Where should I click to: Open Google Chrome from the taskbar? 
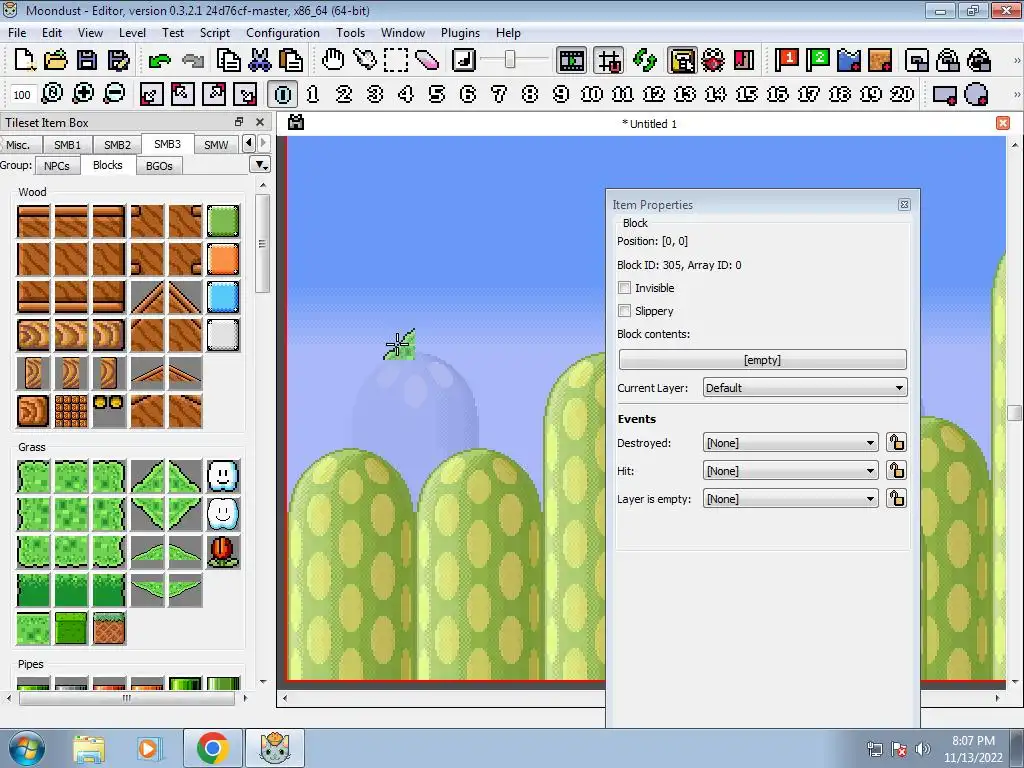[x=212, y=748]
